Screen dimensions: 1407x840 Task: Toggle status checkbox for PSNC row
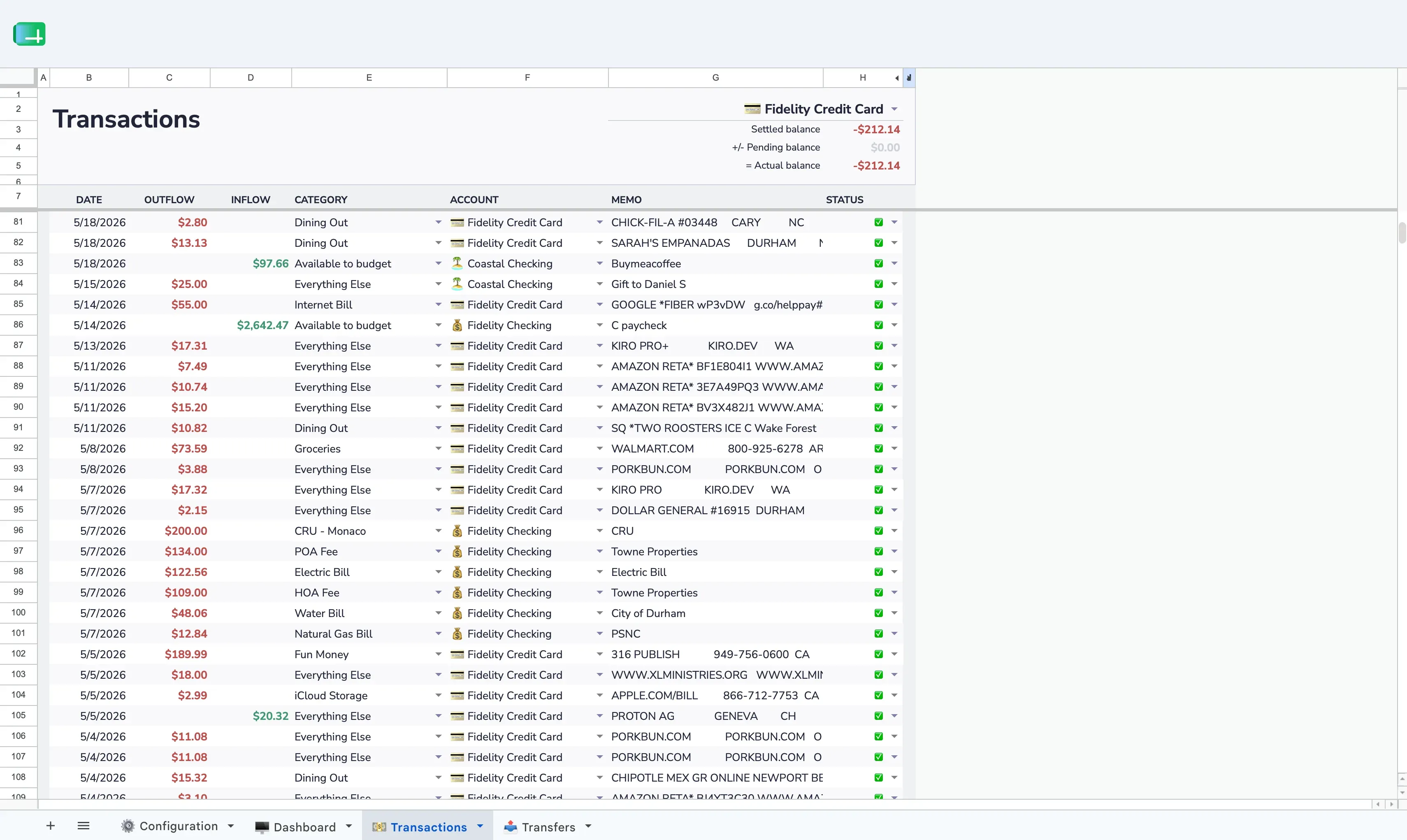click(878, 633)
